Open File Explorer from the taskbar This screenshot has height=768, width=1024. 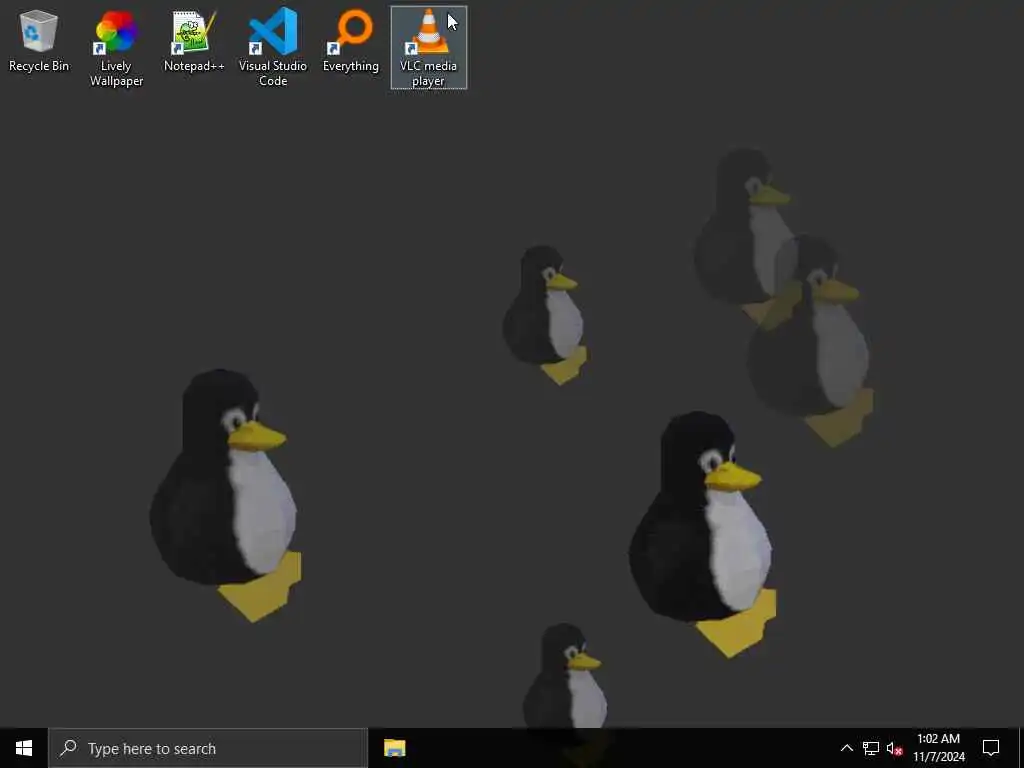click(394, 748)
